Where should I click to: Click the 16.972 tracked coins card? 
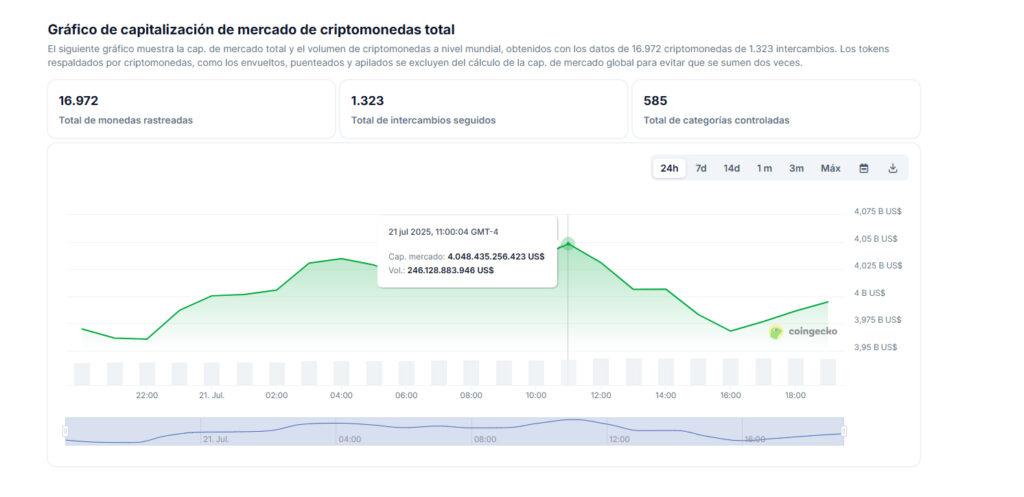[191, 109]
